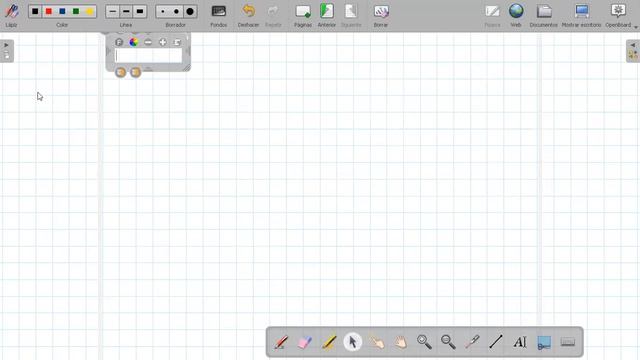The image size is (640, 360).
Task: Choose the medium line width
Action: point(126,11)
